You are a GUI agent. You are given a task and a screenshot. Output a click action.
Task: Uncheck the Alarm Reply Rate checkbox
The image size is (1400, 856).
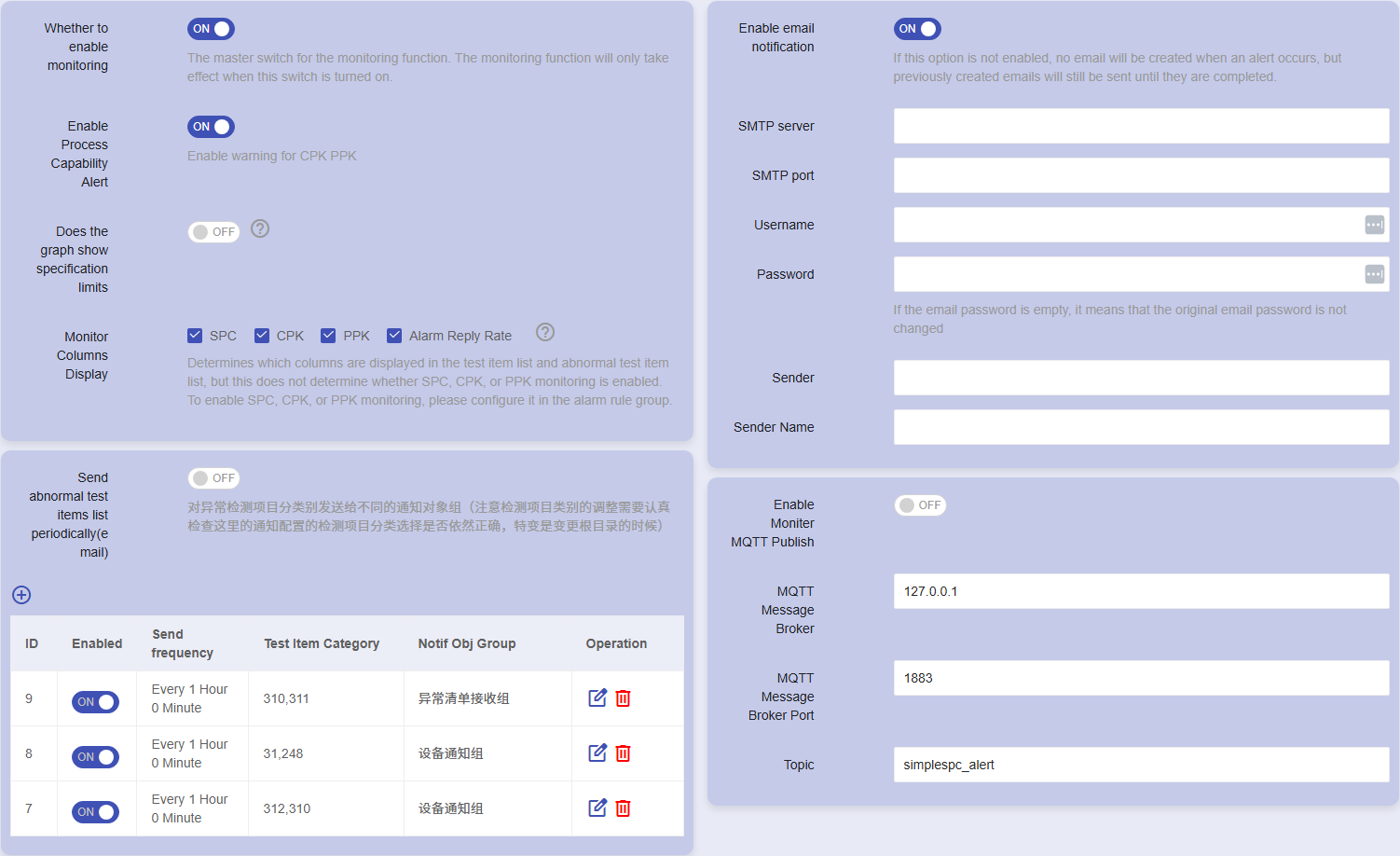[394, 336]
